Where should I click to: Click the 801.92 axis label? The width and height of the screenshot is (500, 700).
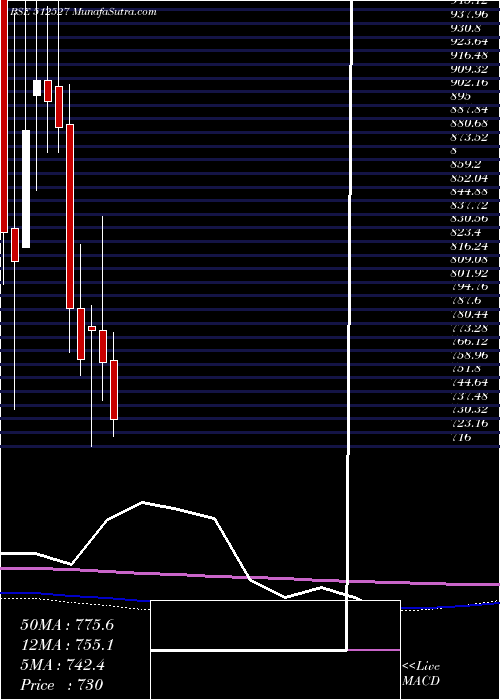click(470, 273)
